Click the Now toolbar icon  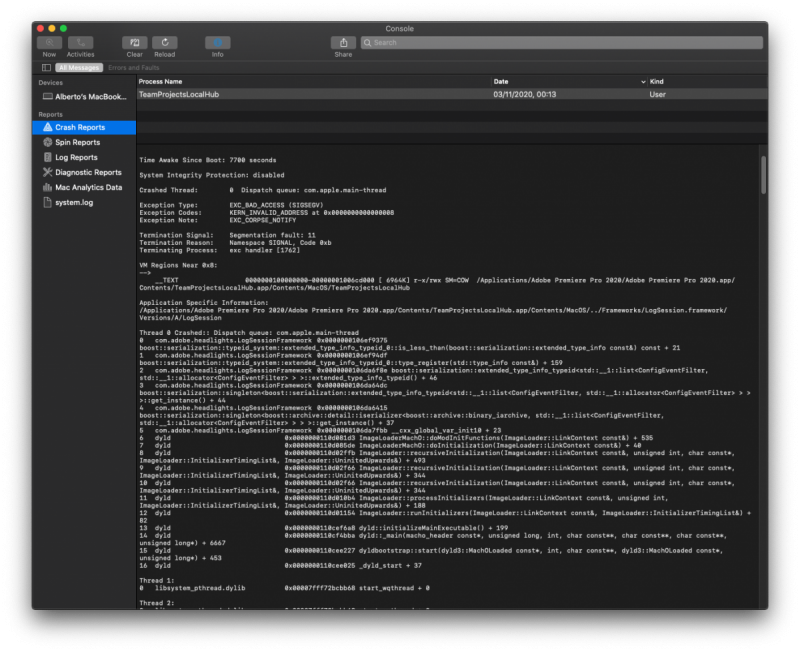point(49,43)
